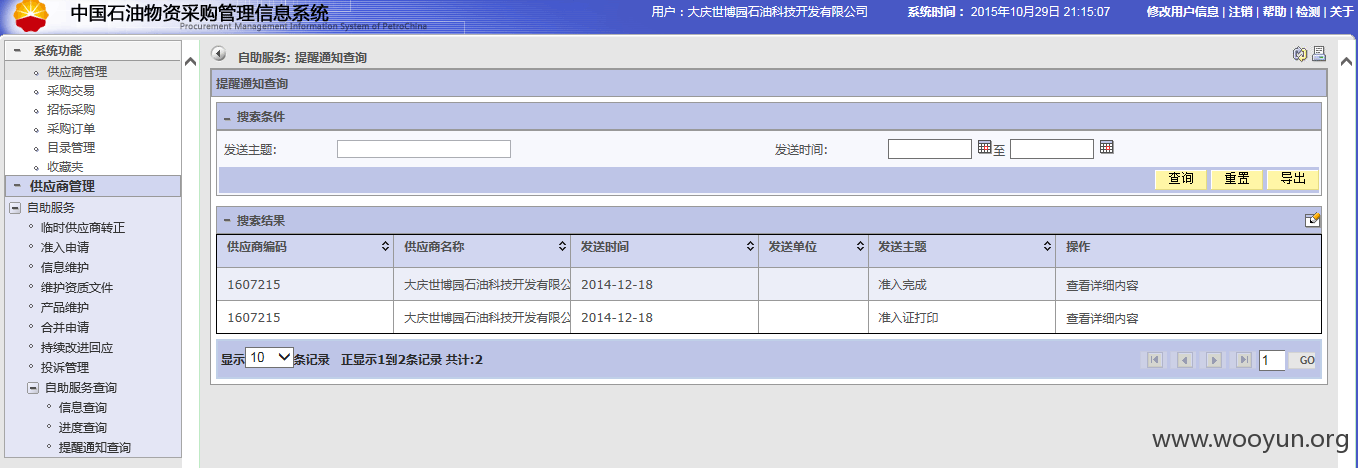Click 检测 link in header
The height and width of the screenshot is (468, 1358).
point(1308,12)
